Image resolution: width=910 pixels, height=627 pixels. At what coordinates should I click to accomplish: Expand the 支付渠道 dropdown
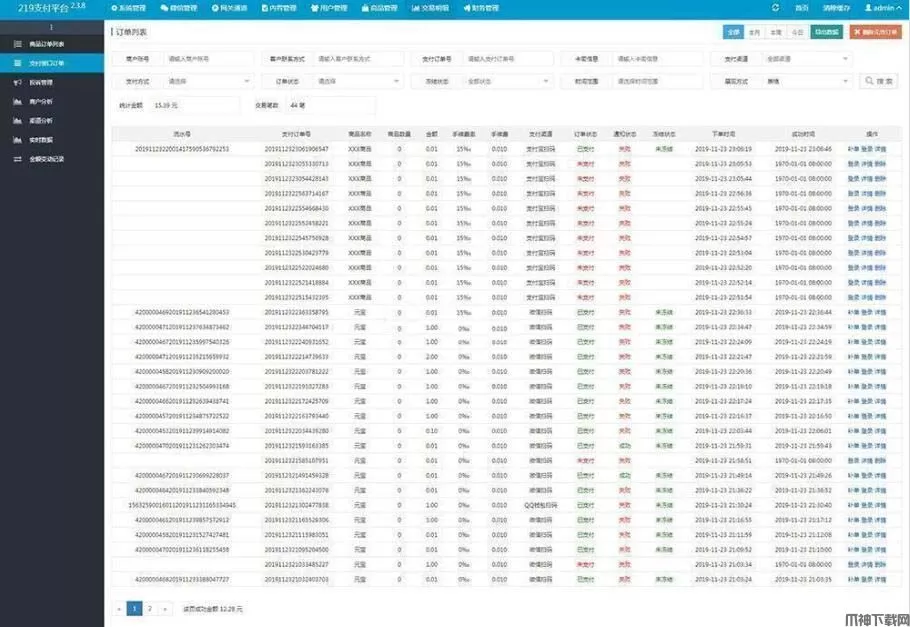point(807,59)
